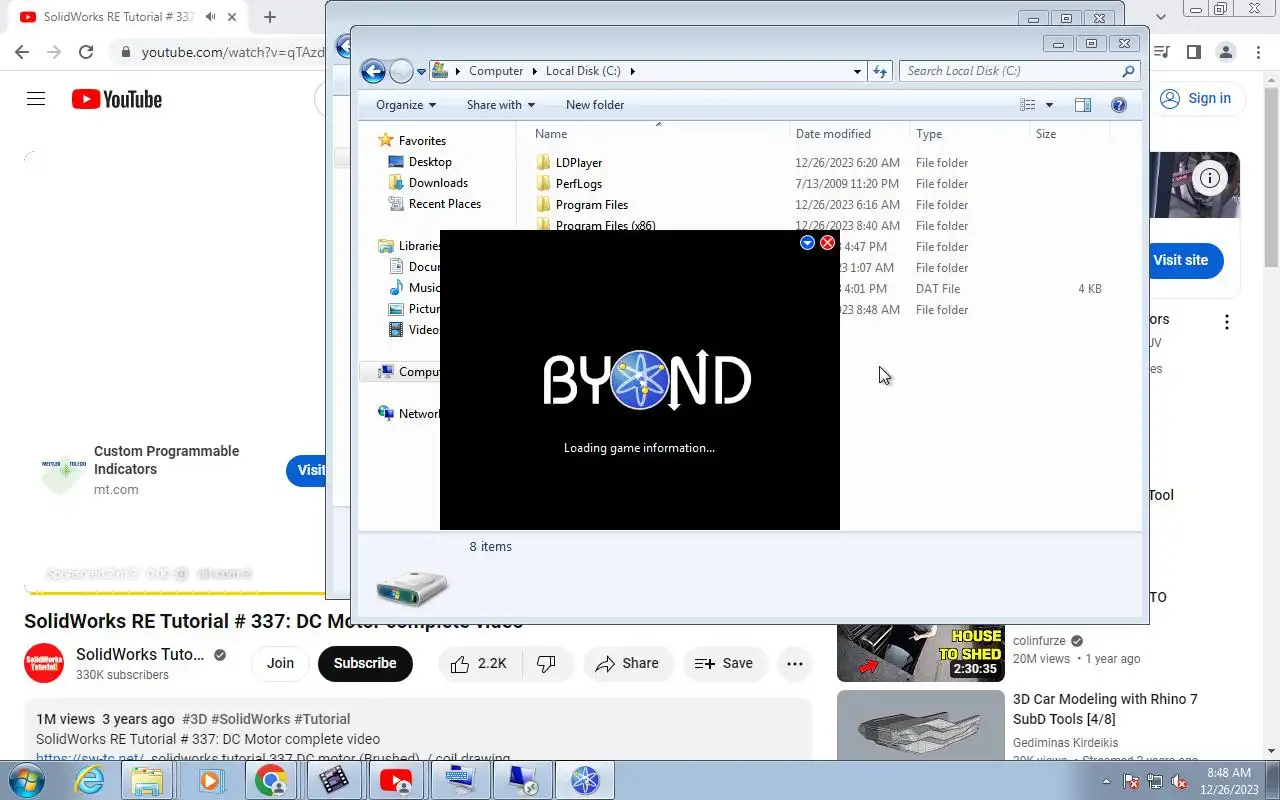1280x800 pixels.
Task: Focus the Search Local Disk (C:) box
Action: point(1019,71)
